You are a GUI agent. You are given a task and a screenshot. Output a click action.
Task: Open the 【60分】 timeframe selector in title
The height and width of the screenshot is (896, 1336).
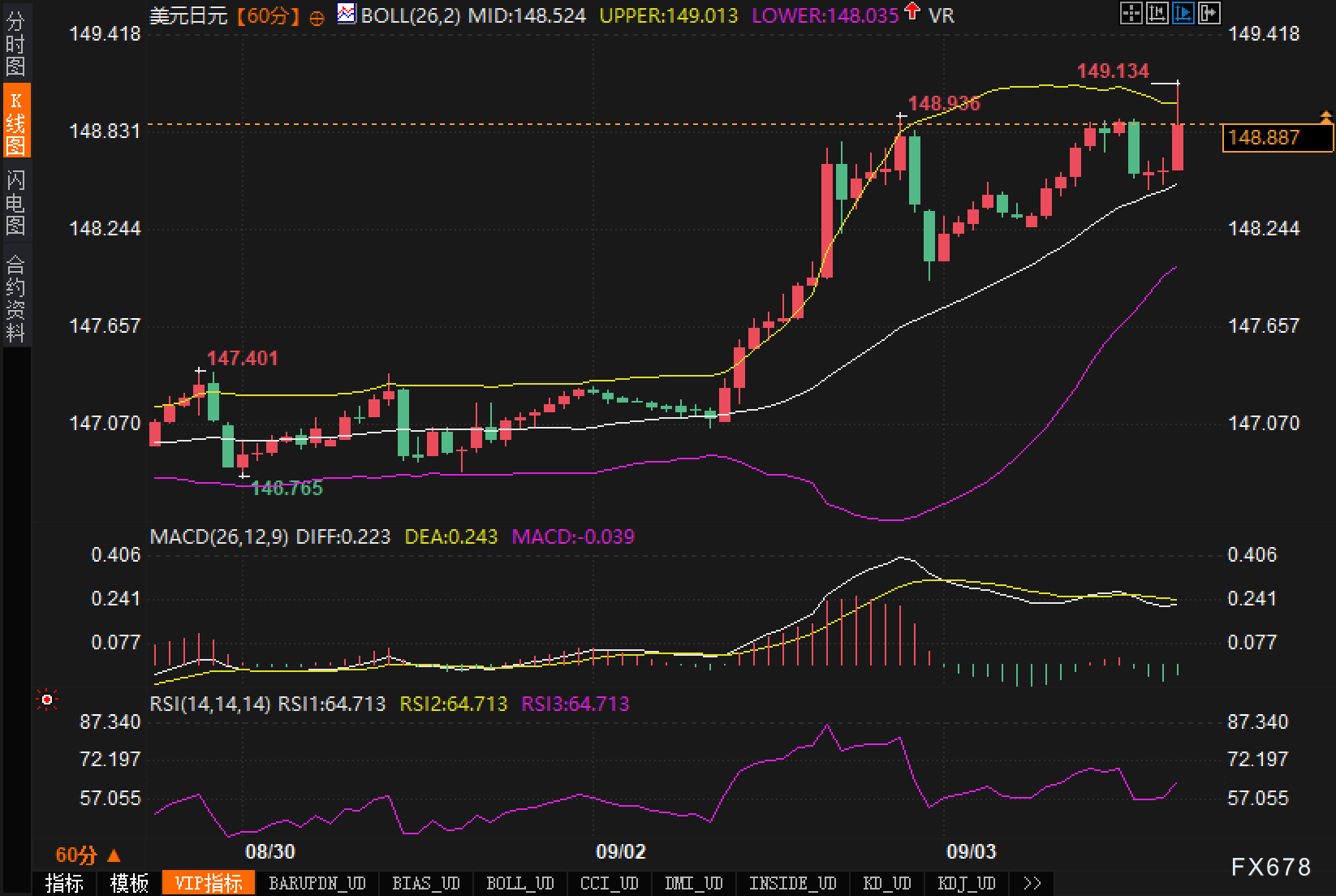point(267,15)
